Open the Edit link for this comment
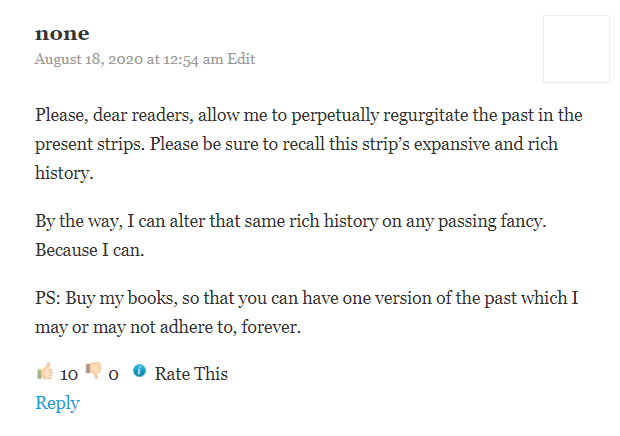Viewport: 620px width, 436px height. tap(241, 59)
